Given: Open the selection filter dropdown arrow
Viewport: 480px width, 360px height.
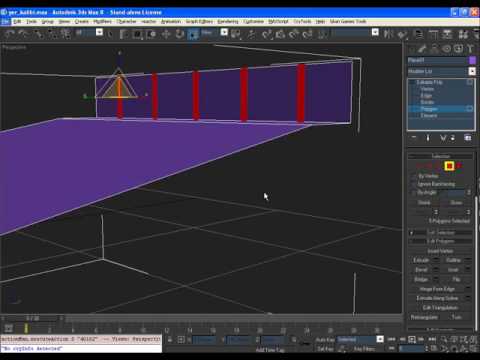Looking at the screenshot, I should point(99,32).
